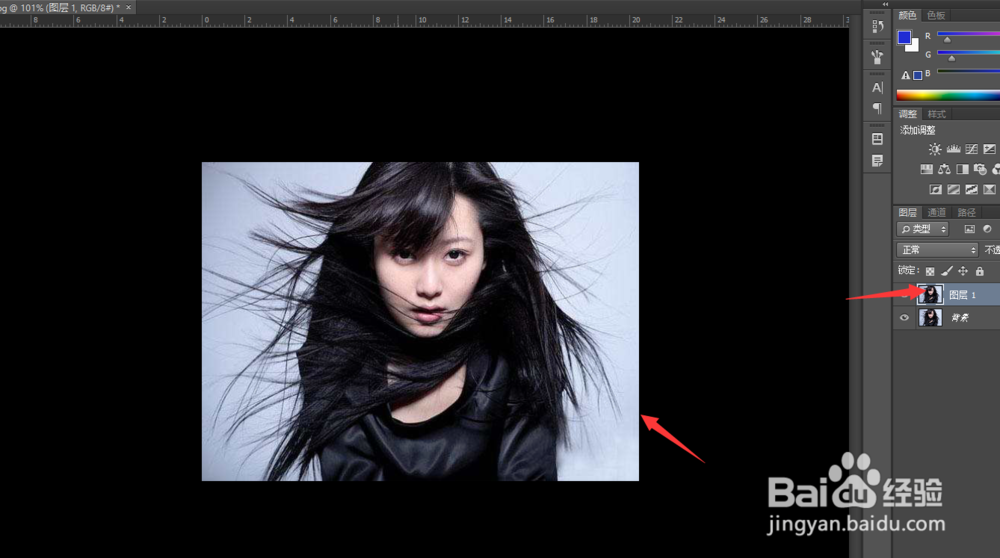Image resolution: width=1000 pixels, height=558 pixels.
Task: Click the 图层 1 layer name
Action: 962,295
